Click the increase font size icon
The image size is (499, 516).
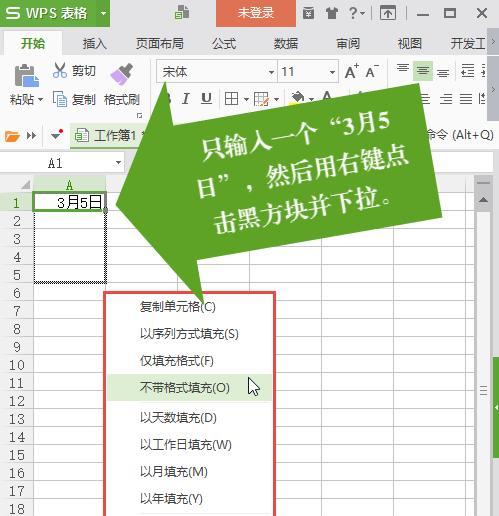[x=351, y=71]
